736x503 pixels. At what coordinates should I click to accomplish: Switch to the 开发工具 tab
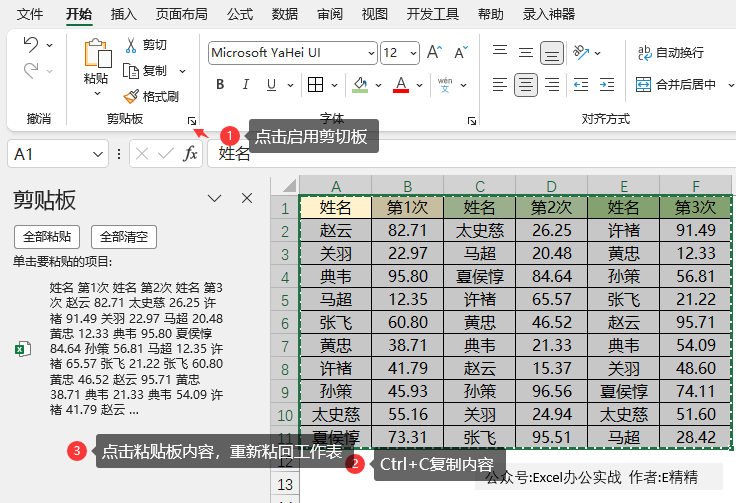pos(432,14)
